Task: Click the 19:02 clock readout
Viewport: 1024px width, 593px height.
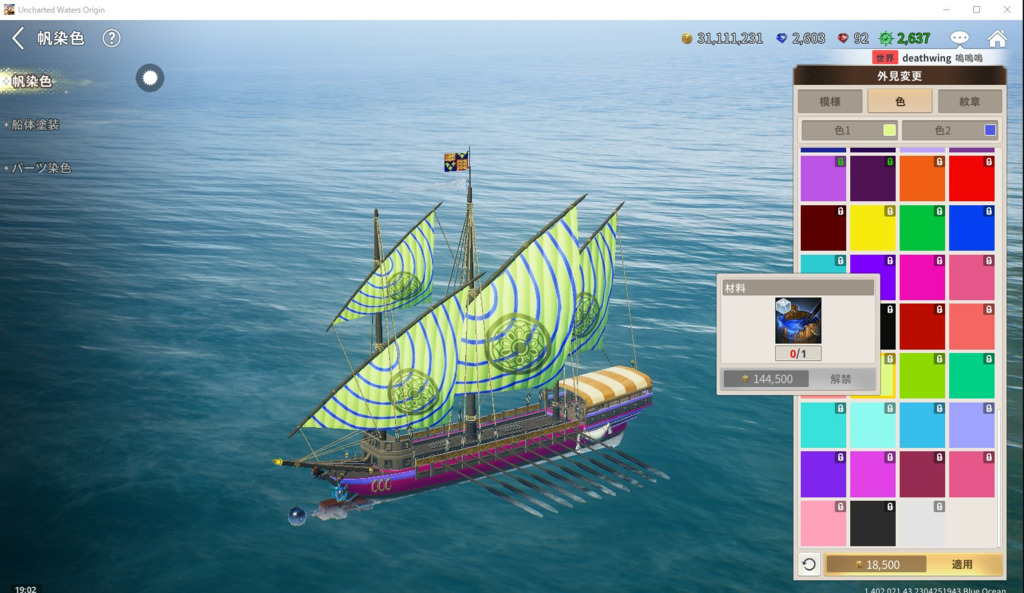Action: pos(25,588)
